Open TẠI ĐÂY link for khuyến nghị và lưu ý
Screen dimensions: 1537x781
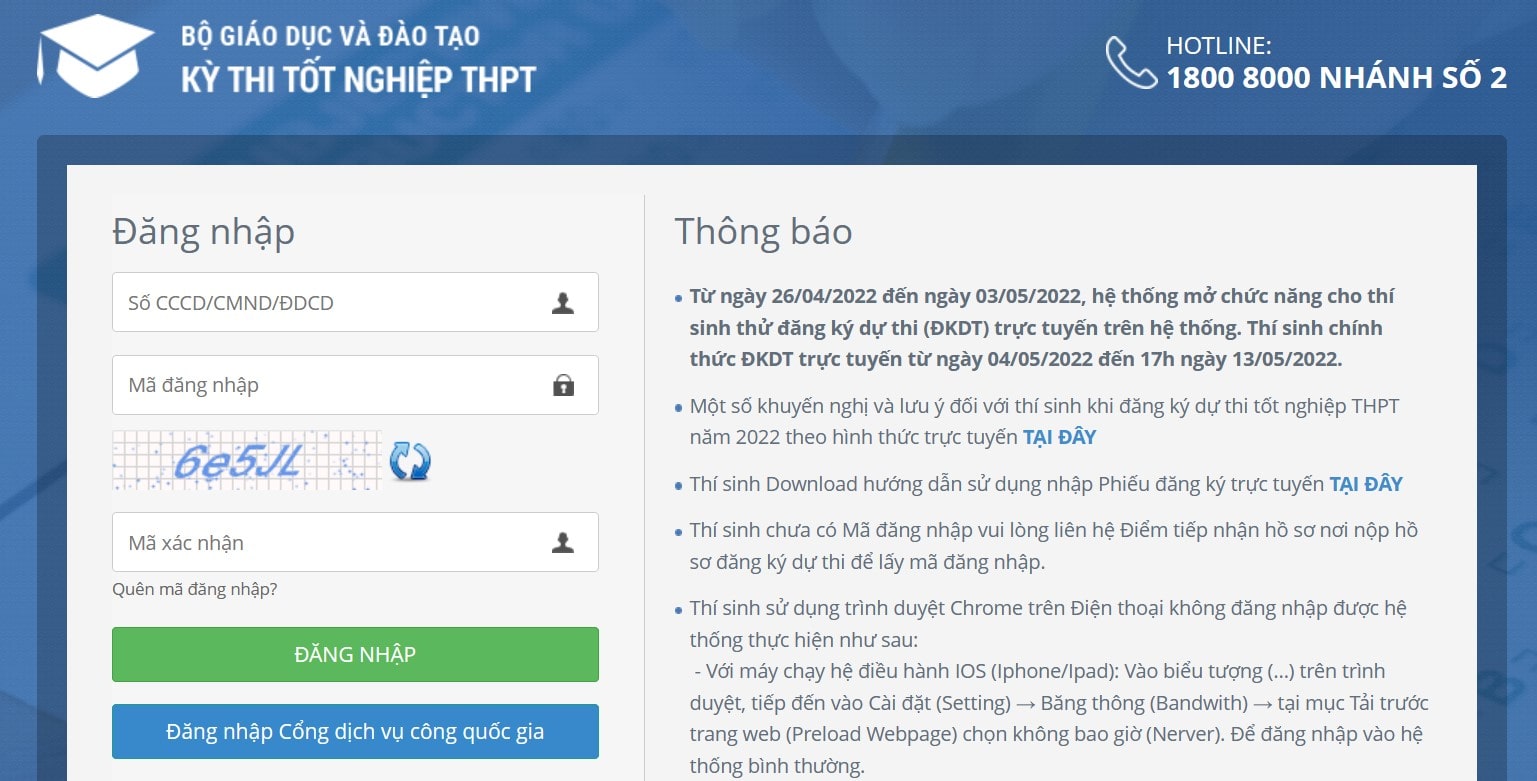[x=1059, y=437]
